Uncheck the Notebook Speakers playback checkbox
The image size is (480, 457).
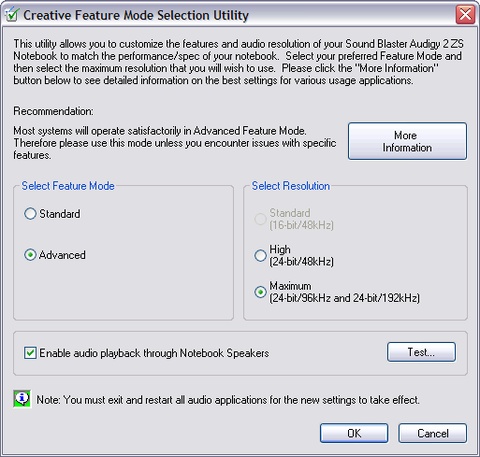[30, 353]
